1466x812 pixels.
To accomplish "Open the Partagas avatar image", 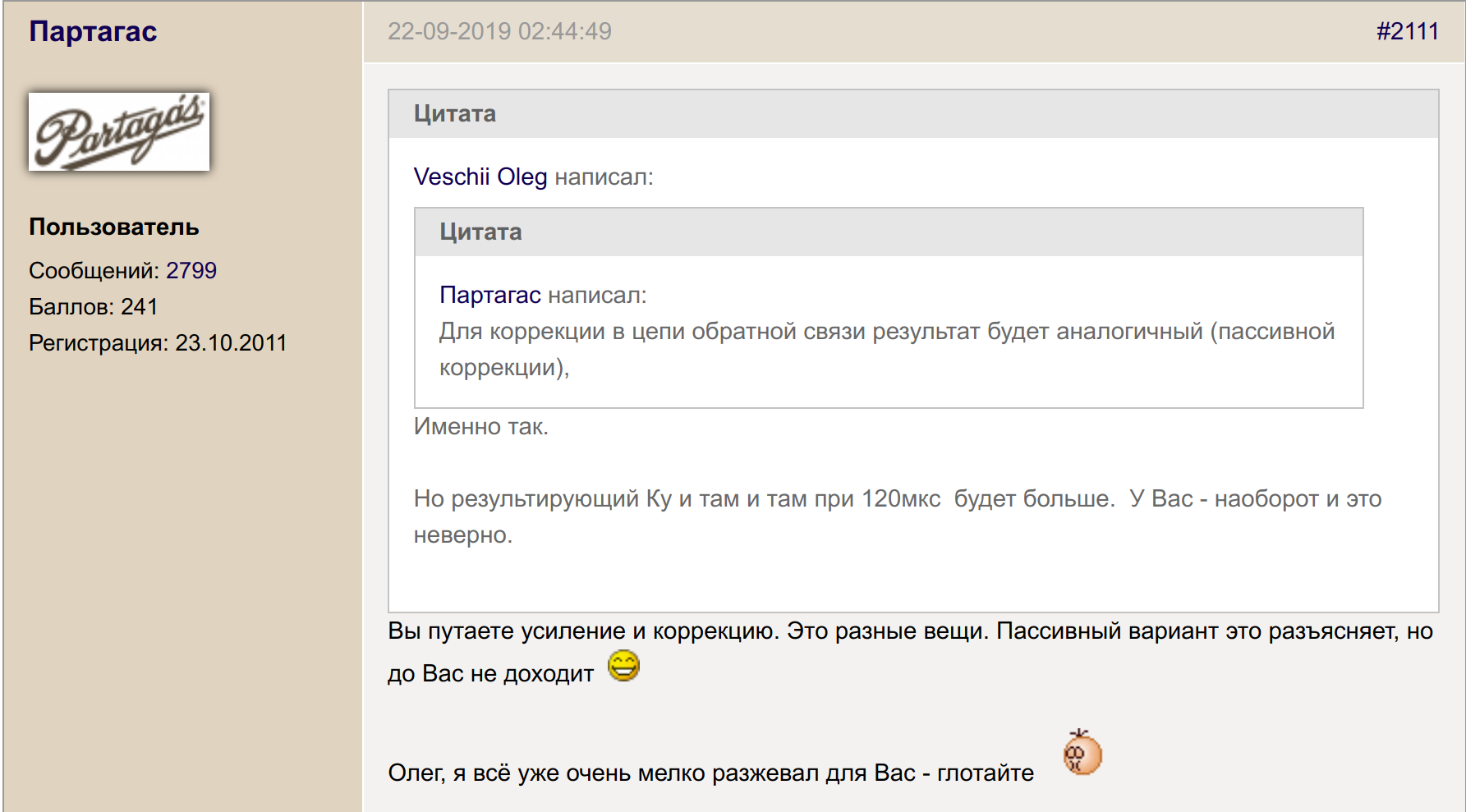I will [119, 131].
